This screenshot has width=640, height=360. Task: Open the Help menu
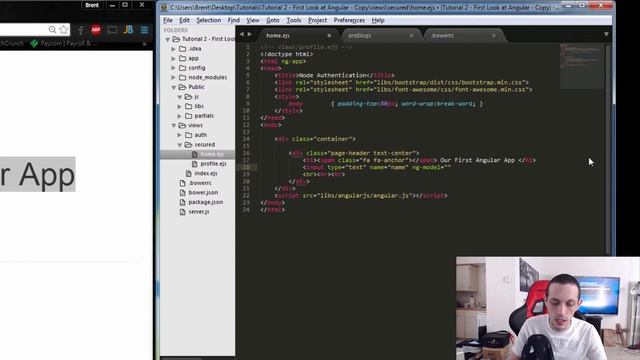click(378, 20)
